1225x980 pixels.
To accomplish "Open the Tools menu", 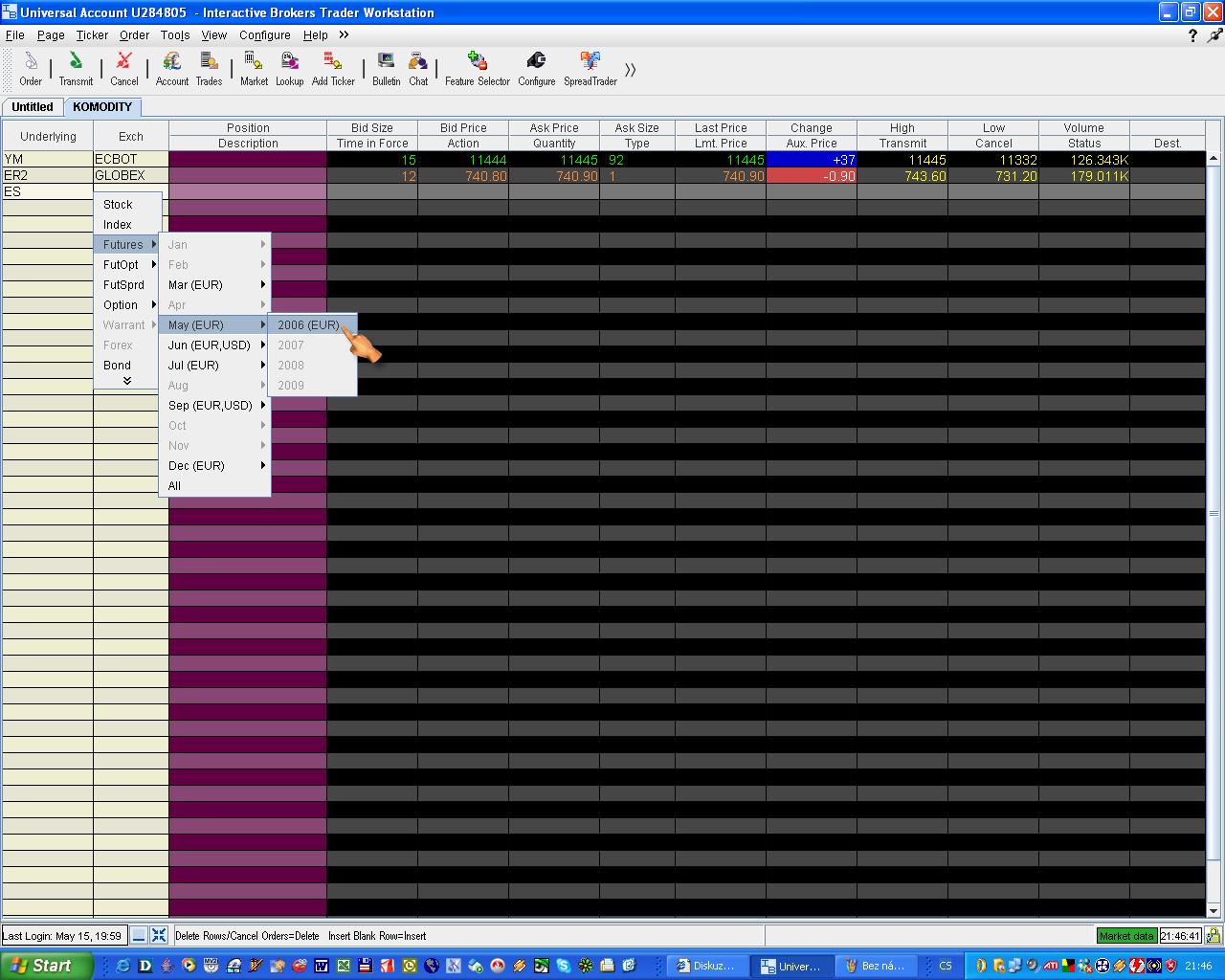I will [x=175, y=35].
